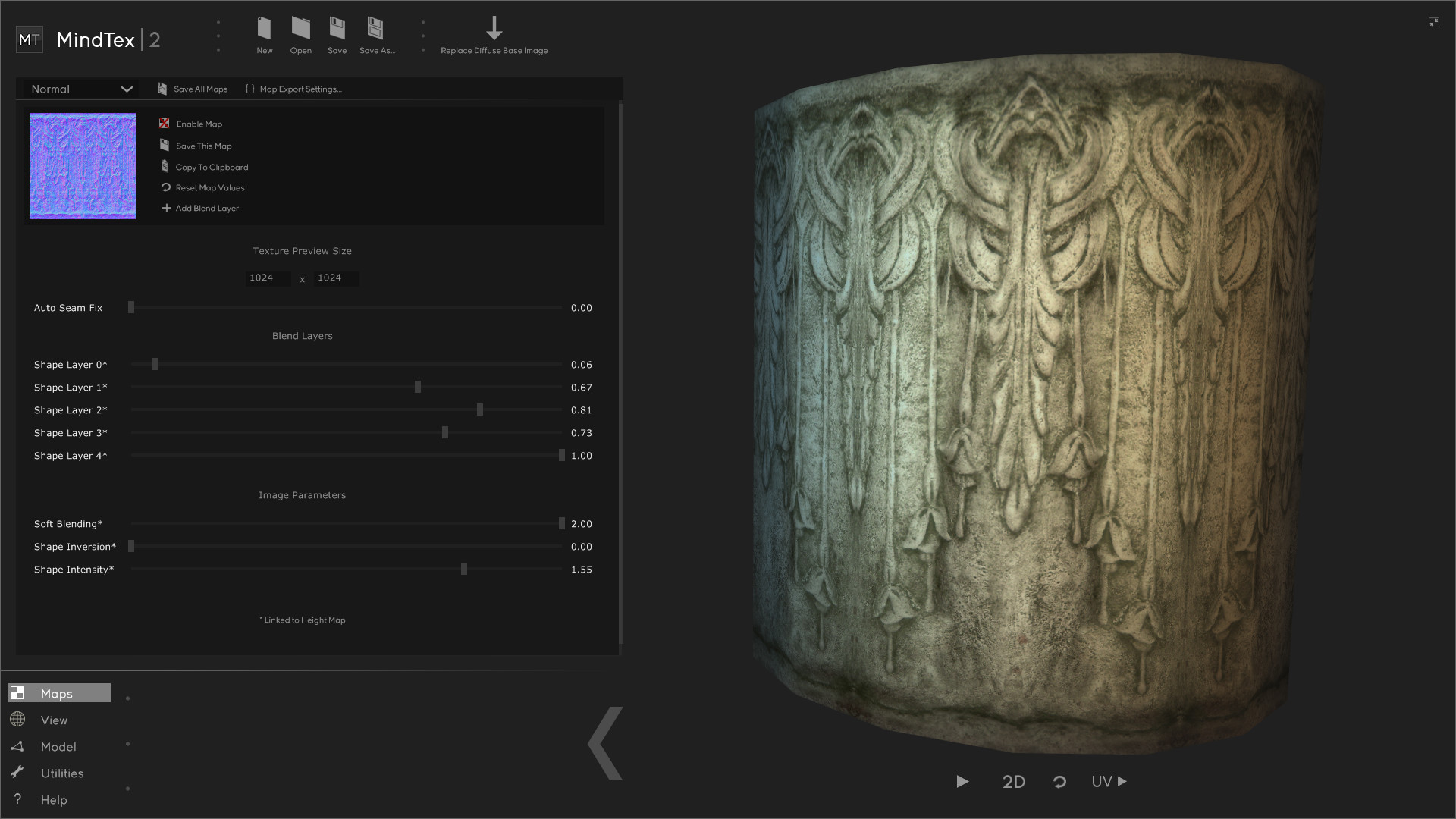
Task: Open the Normal map type dropdown
Action: coord(79,89)
